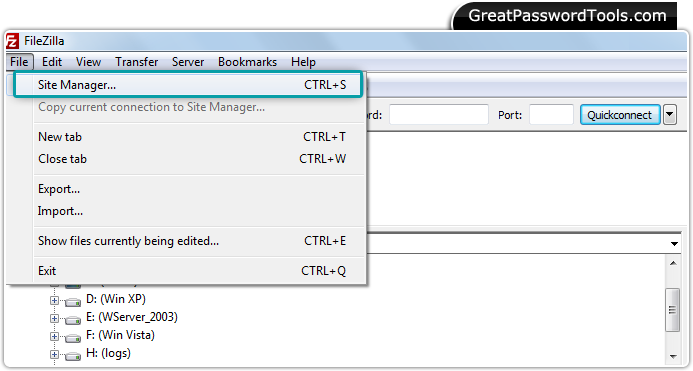The image size is (693, 371).
Task: Click E: drive icon
Action: point(73,320)
